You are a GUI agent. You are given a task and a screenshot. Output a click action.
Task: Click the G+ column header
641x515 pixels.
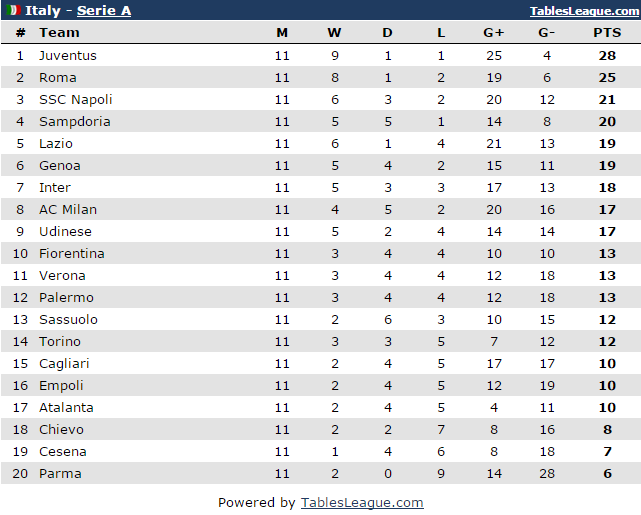[494, 33]
